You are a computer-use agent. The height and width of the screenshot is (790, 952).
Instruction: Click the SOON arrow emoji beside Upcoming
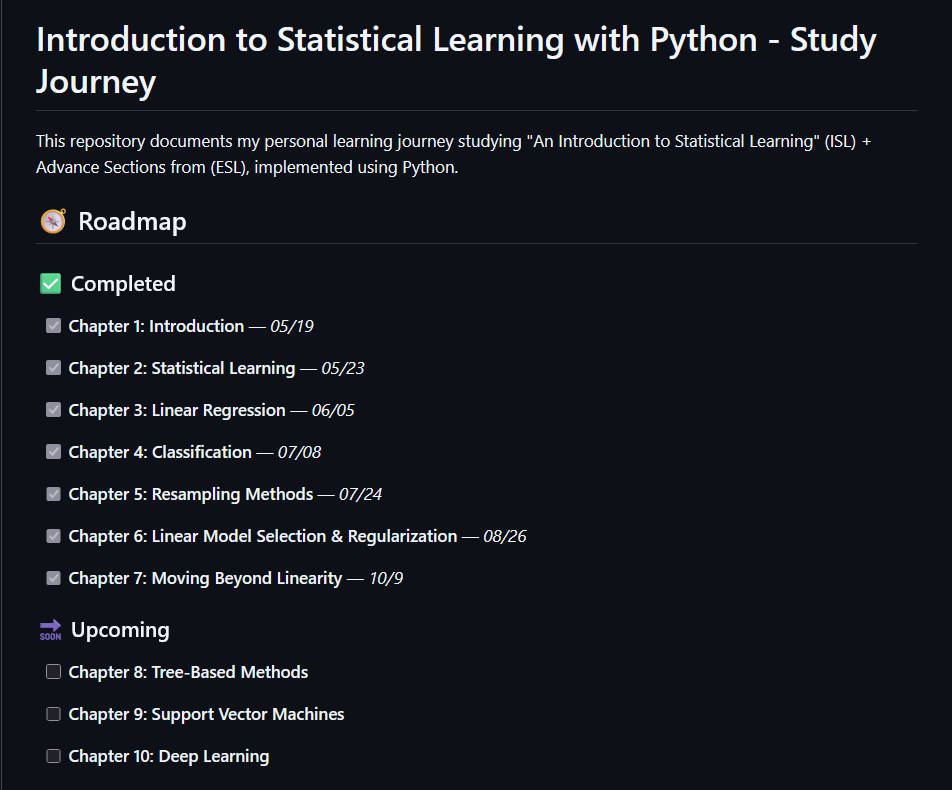(x=50, y=630)
